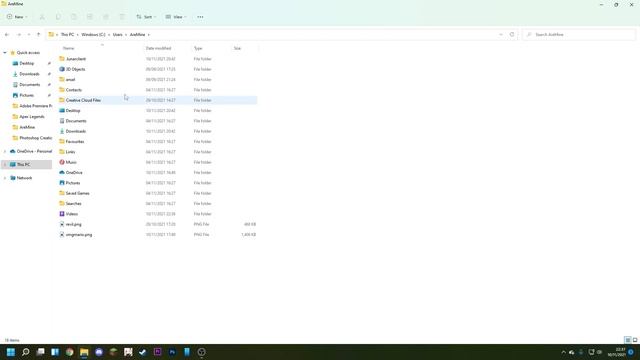Click the 3D Objects folder icon
The image size is (640, 360).
[62, 69]
